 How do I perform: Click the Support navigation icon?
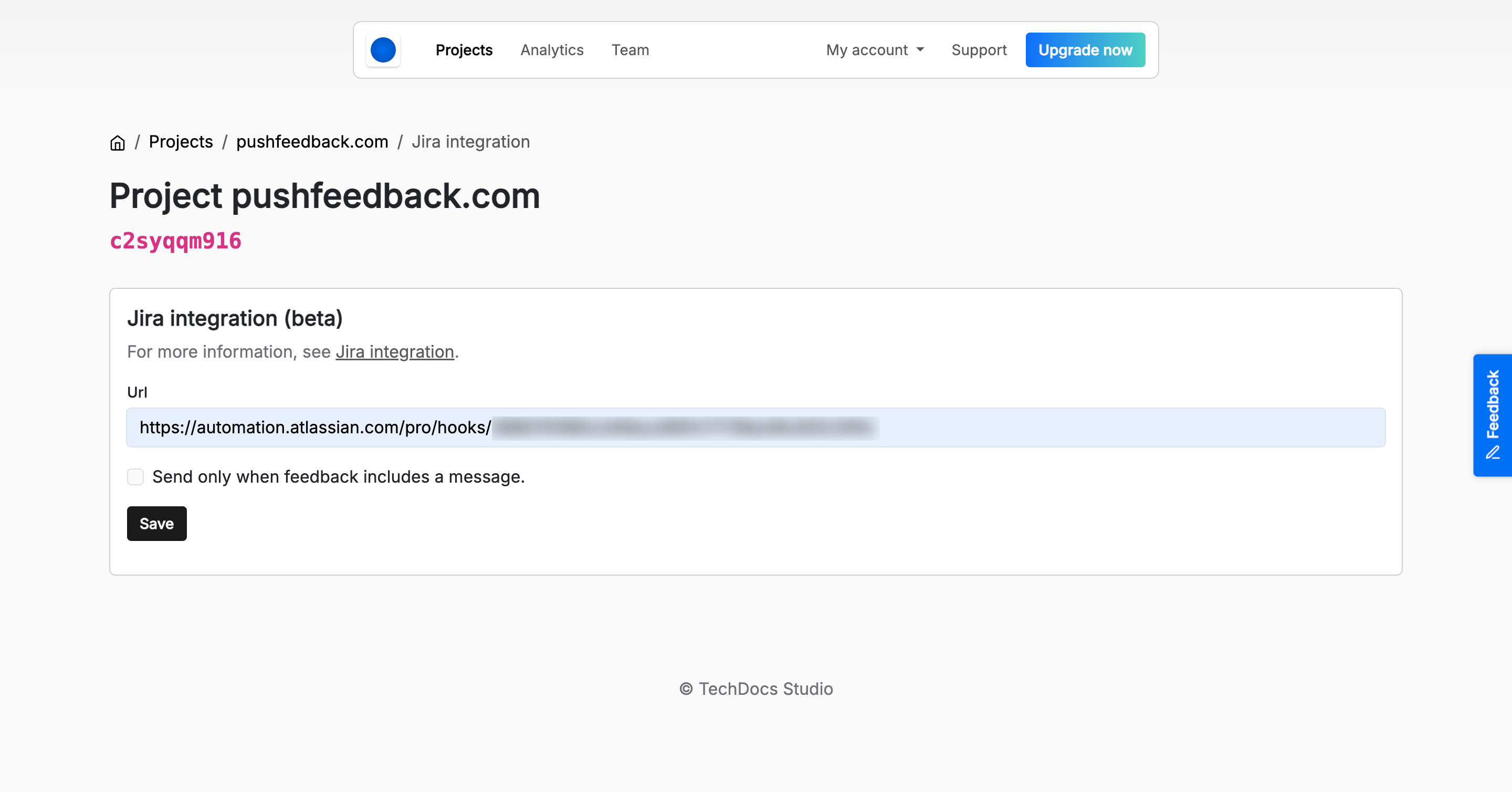click(x=978, y=50)
